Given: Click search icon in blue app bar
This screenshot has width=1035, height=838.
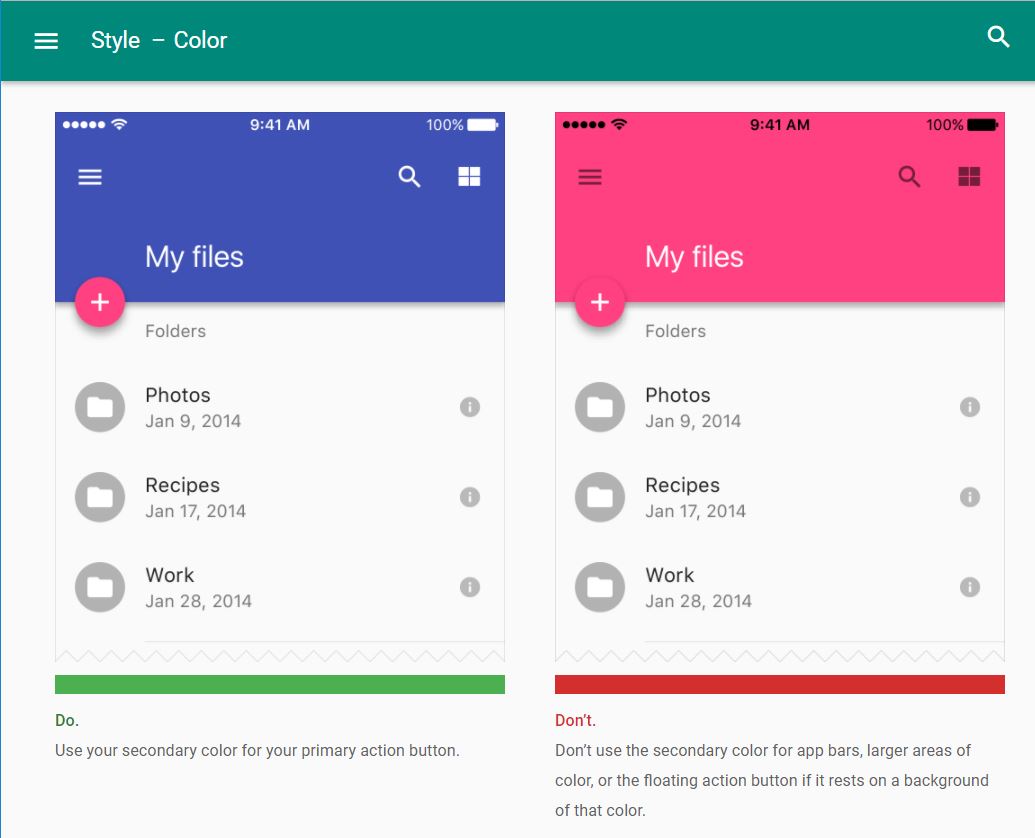Looking at the screenshot, I should point(409,176).
